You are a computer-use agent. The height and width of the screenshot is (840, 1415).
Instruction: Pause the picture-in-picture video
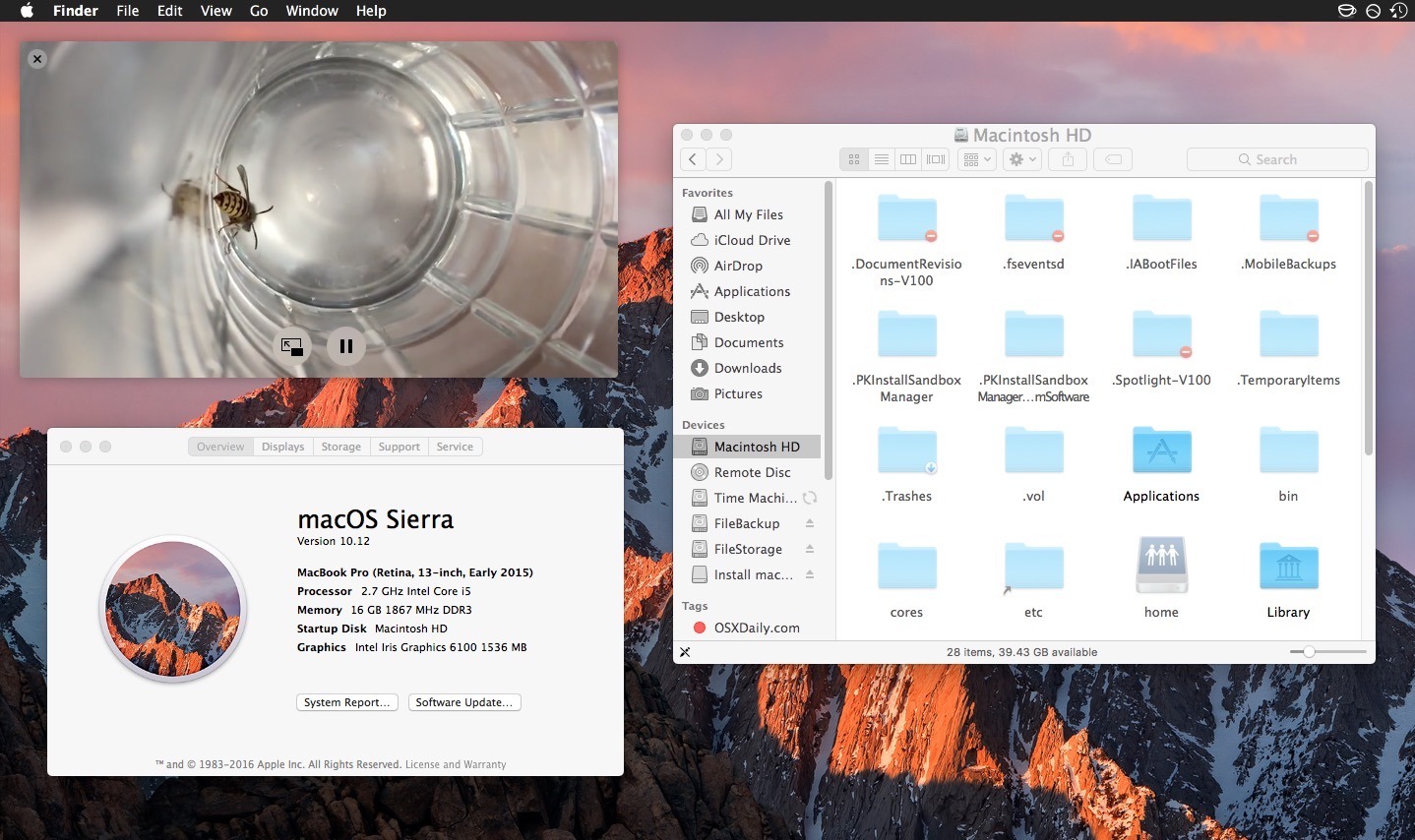pyautogui.click(x=345, y=346)
